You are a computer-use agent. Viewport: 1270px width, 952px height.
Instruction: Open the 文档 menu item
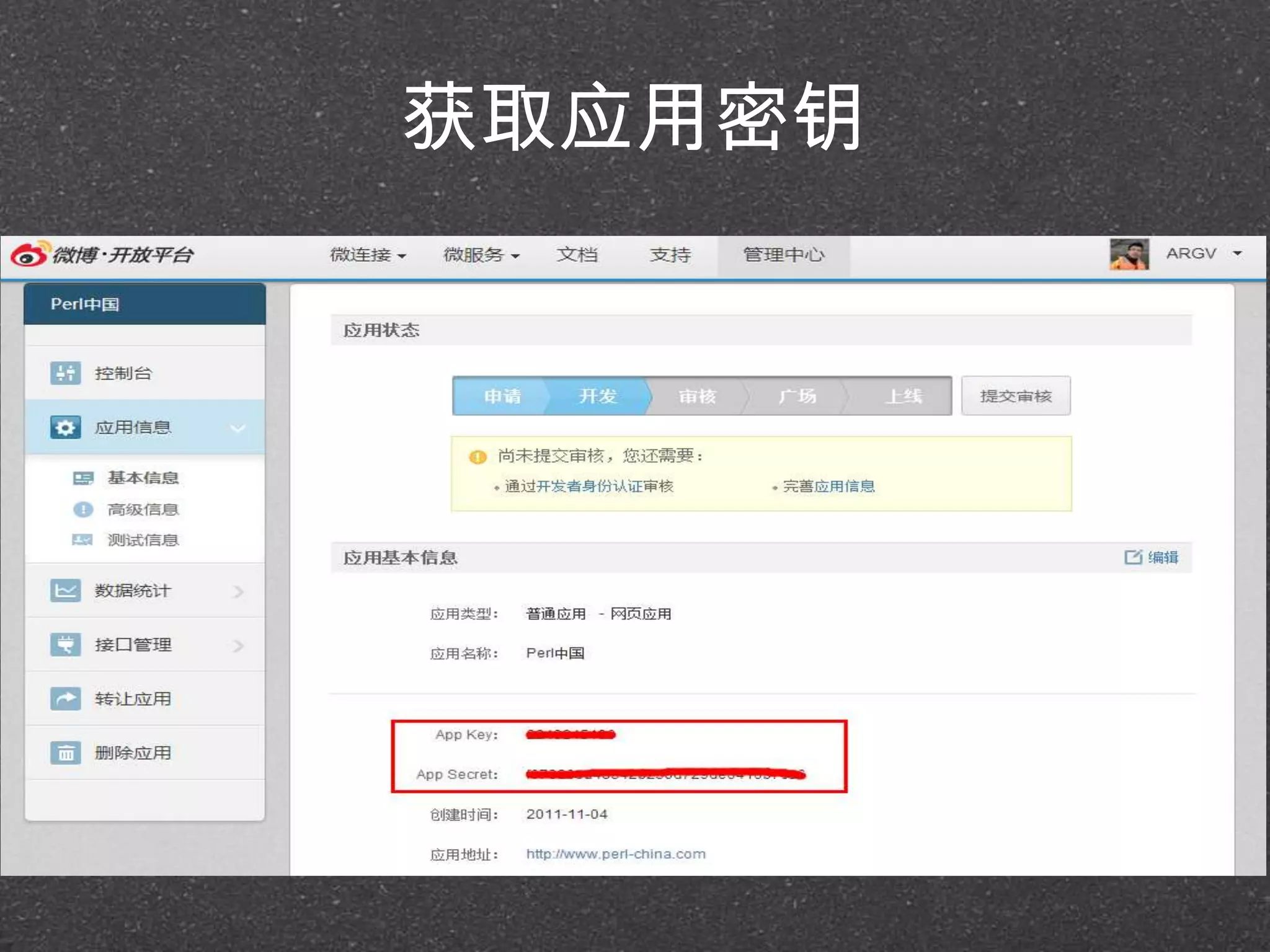click(577, 255)
